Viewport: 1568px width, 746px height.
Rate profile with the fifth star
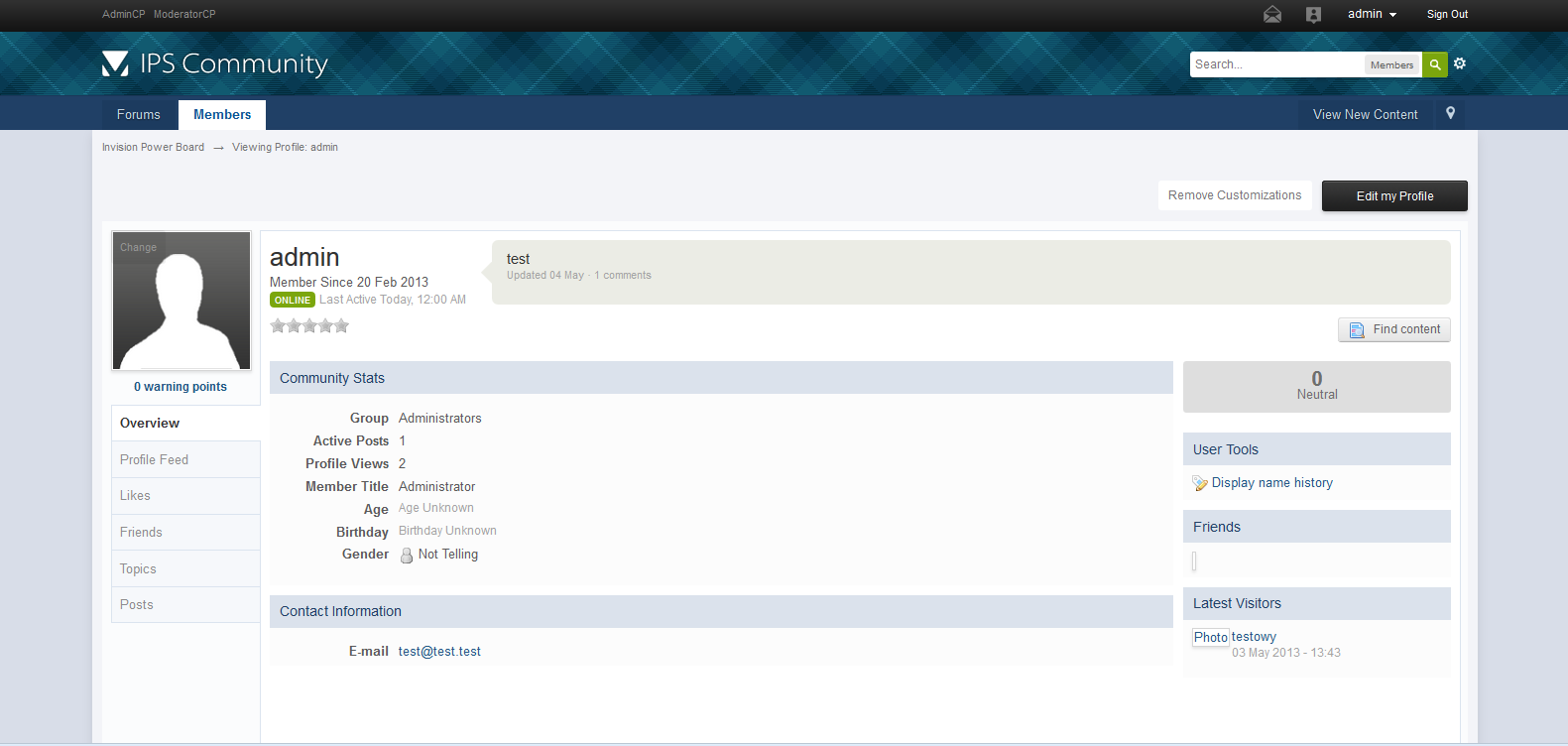coord(341,325)
